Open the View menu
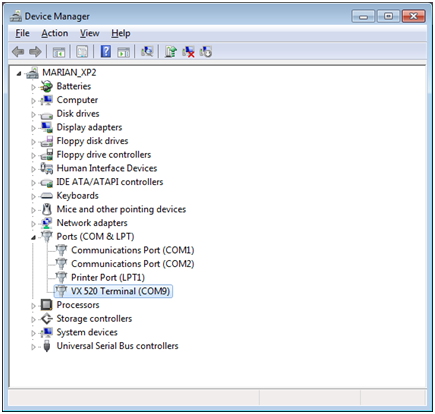This screenshot has height=414, width=435. click(x=89, y=33)
